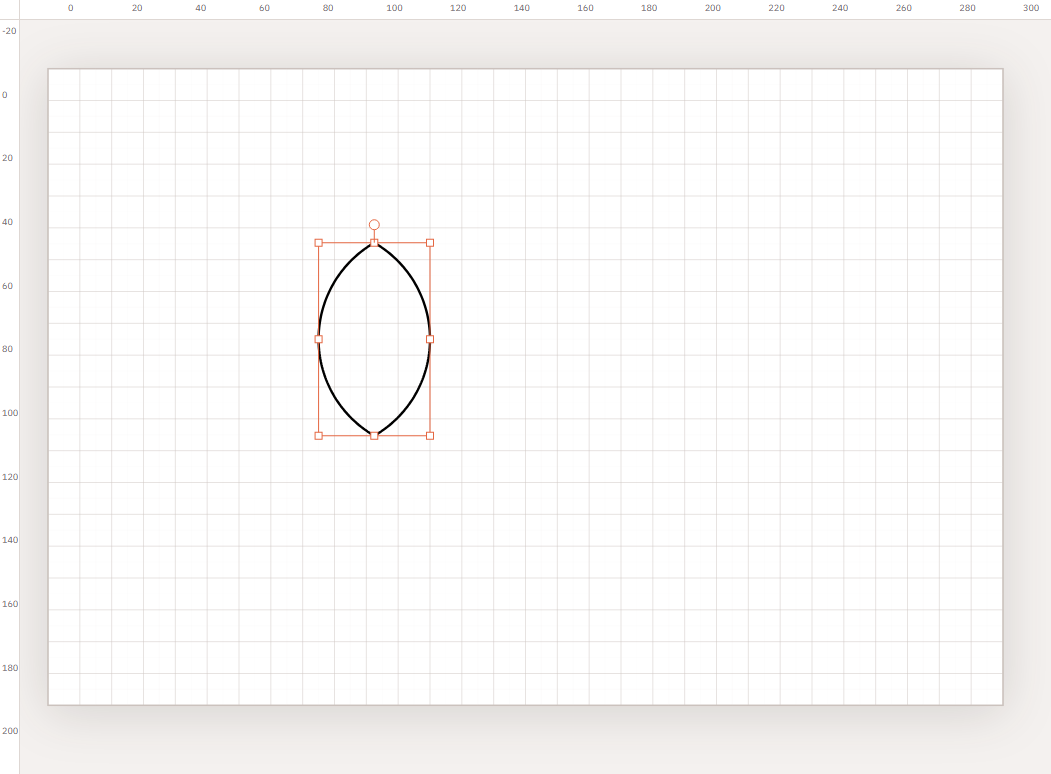Click the top-left resize handle of selection

point(318,243)
